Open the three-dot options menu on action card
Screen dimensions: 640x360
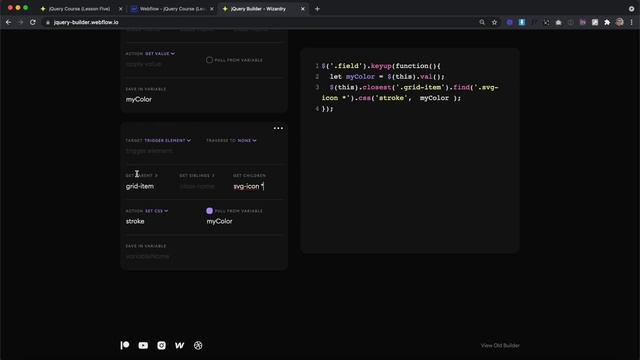tap(278, 128)
